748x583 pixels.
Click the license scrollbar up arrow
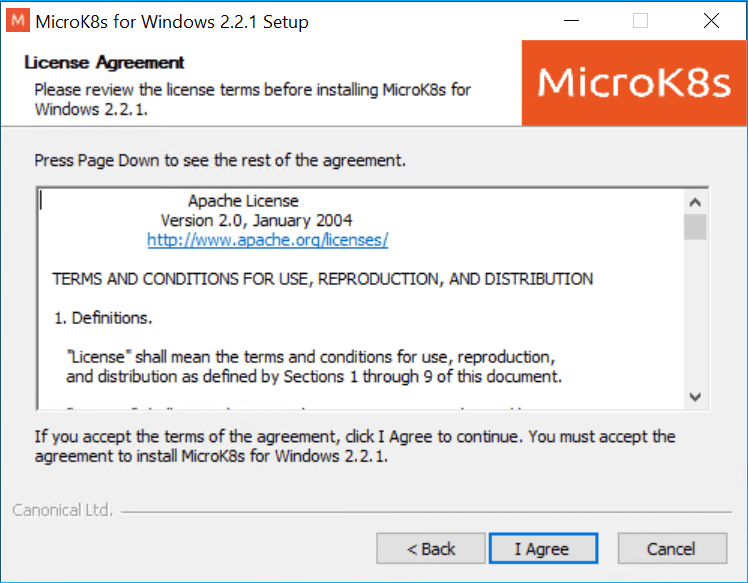click(695, 202)
